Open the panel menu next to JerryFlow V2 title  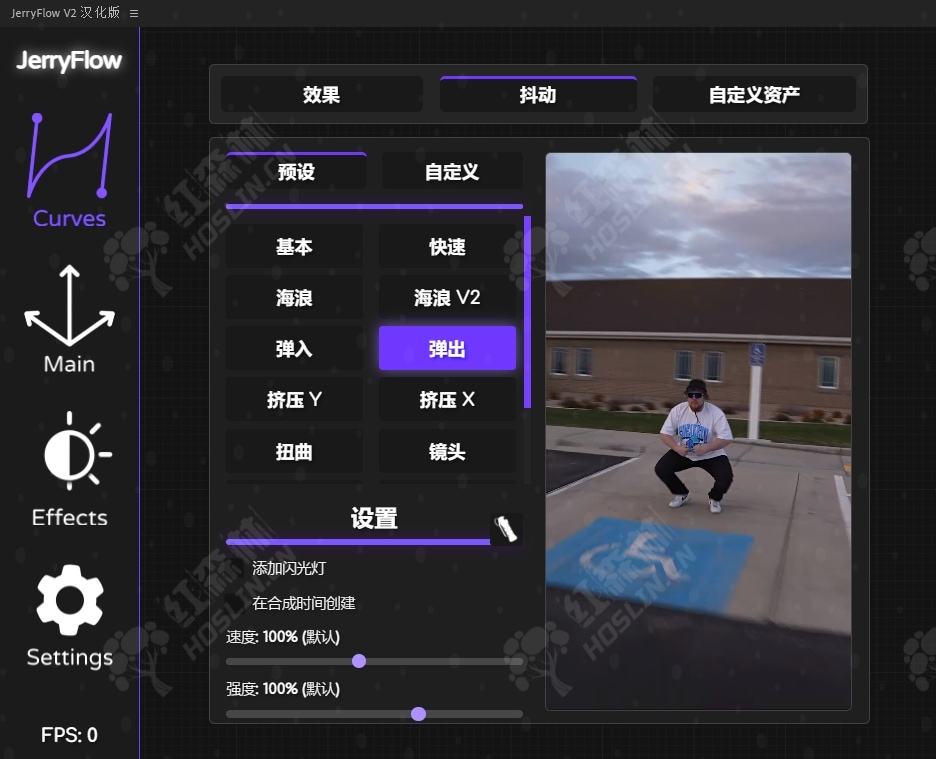(134, 13)
